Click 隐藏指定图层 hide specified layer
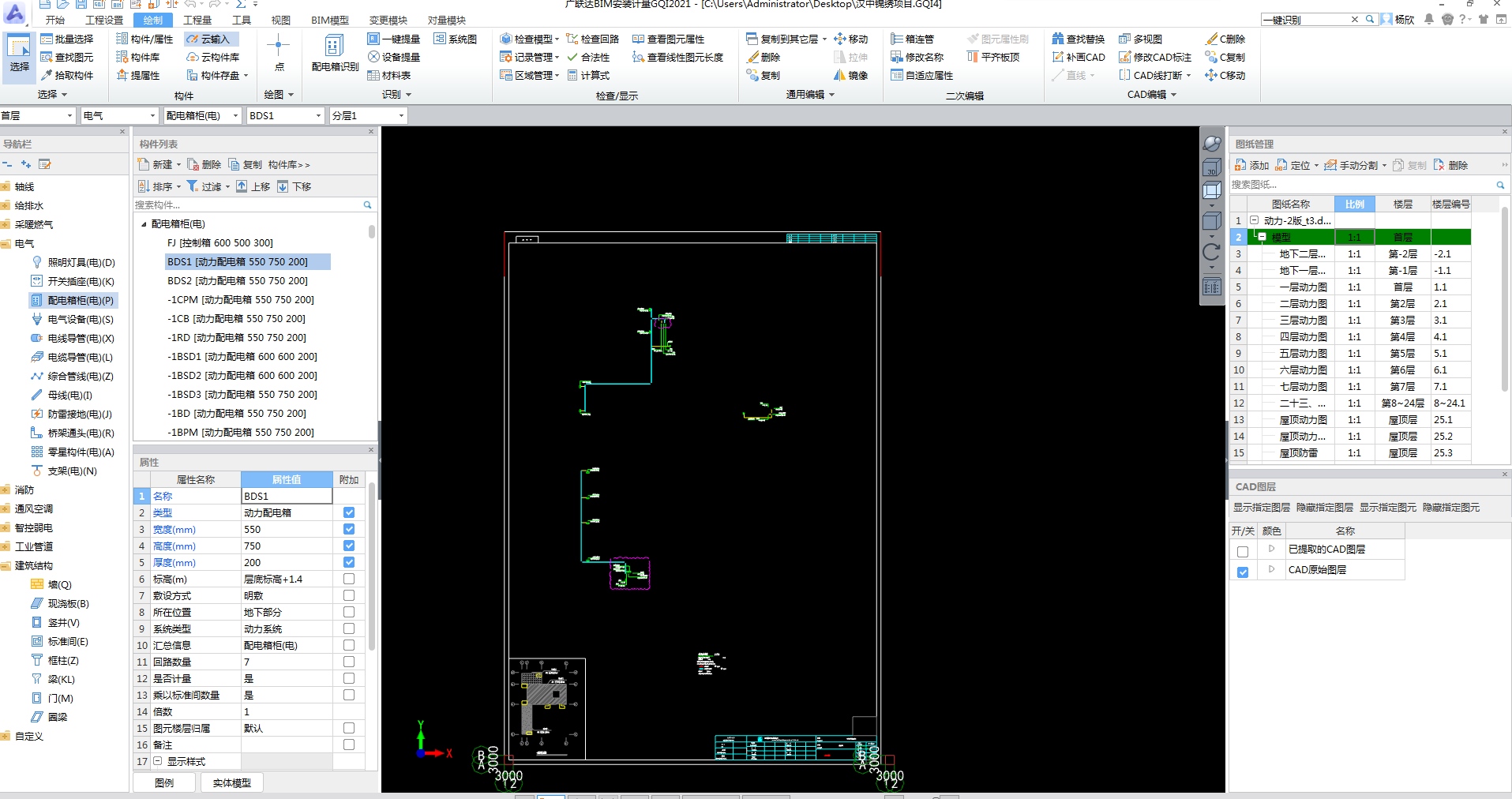This screenshot has height=799, width=1512. 1325,508
